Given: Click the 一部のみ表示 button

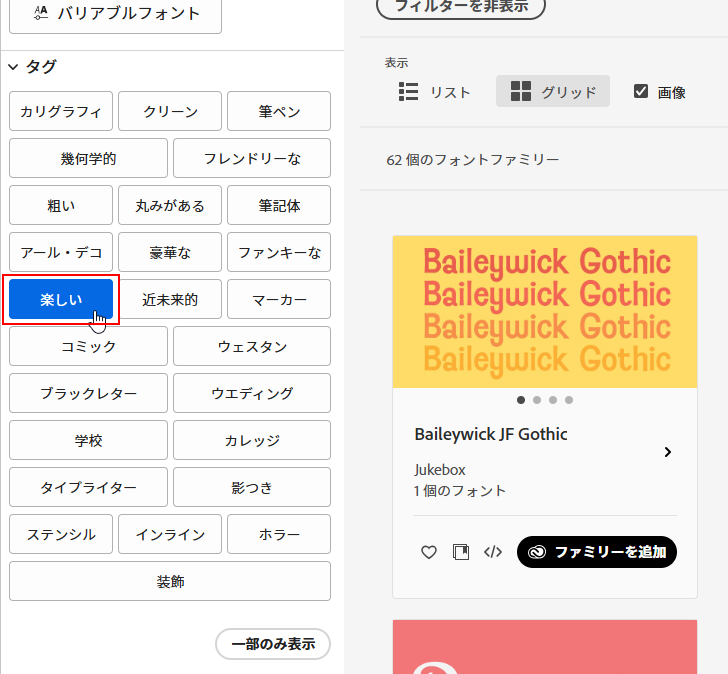Looking at the screenshot, I should [x=273, y=644].
